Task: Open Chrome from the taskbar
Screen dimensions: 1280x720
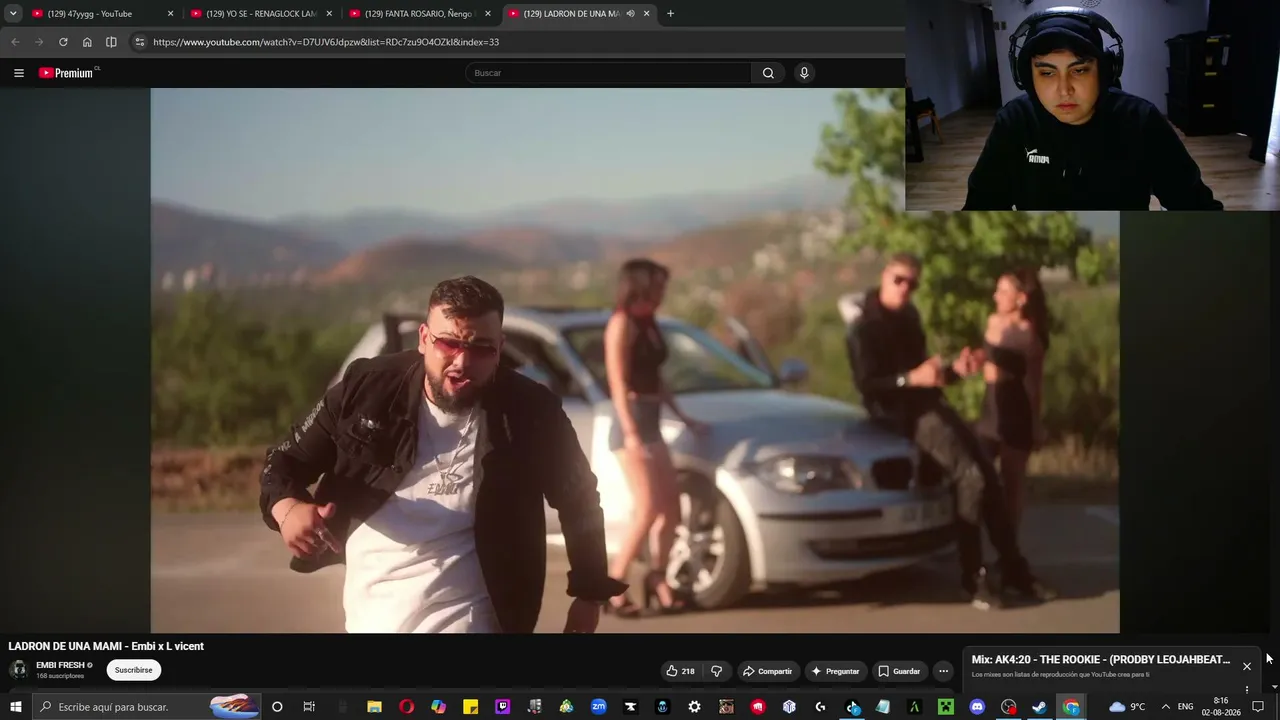Action: (1071, 707)
